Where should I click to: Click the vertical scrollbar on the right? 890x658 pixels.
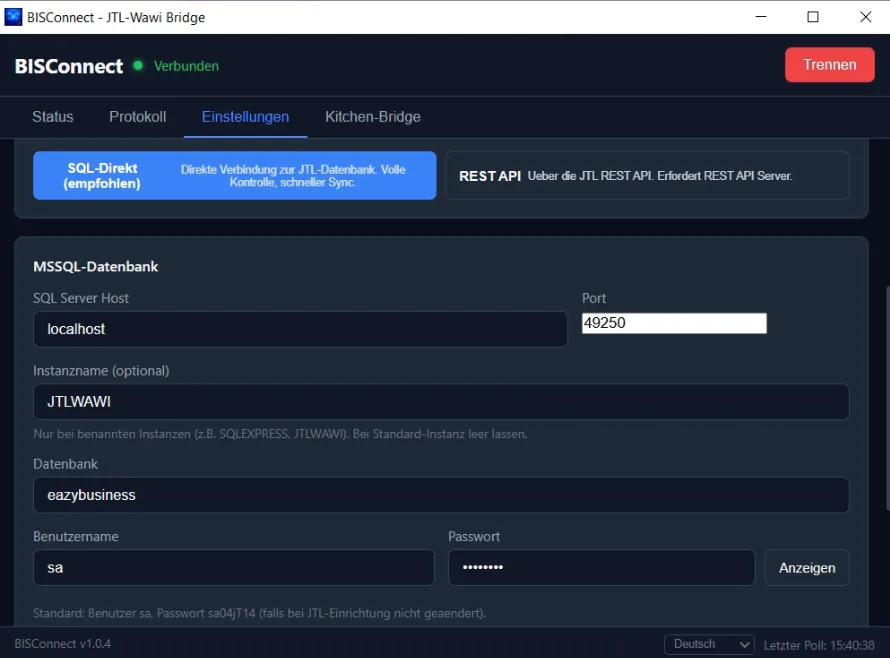(887, 397)
